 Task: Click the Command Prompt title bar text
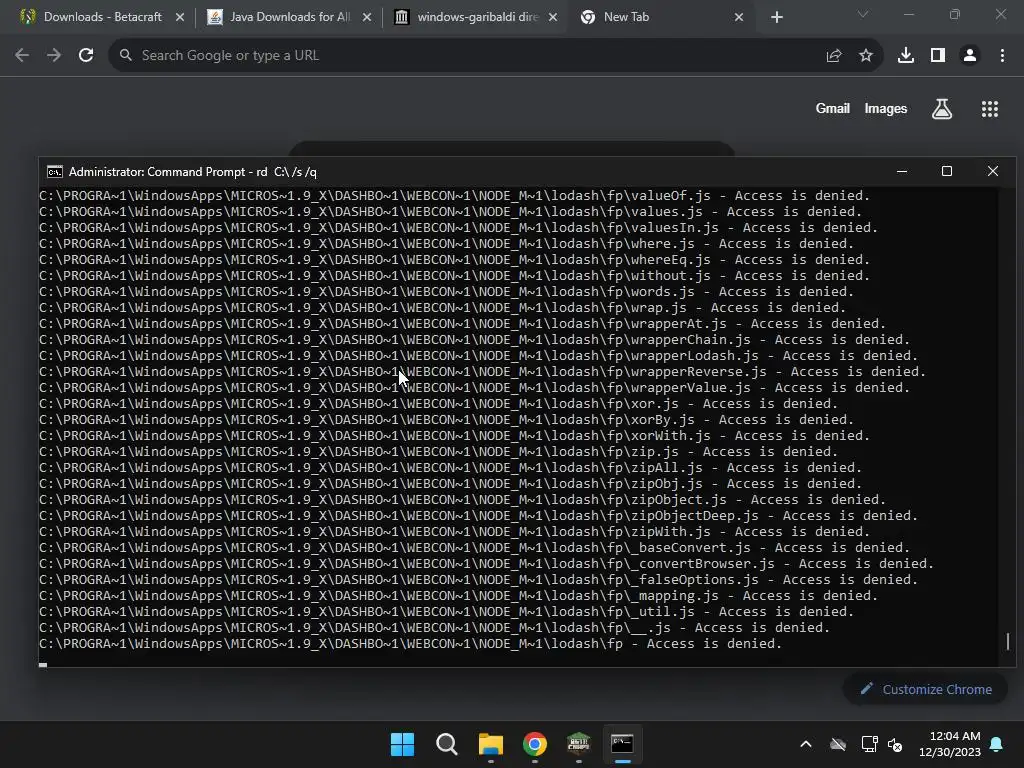coord(193,172)
